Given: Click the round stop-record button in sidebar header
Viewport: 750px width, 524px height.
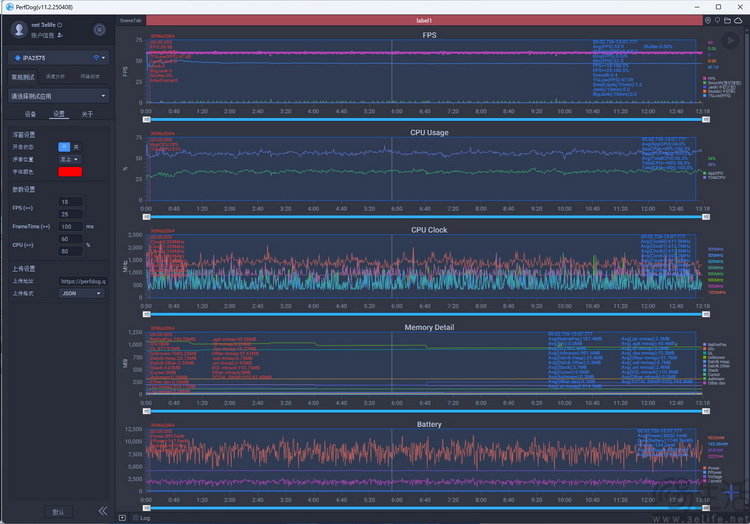Looking at the screenshot, I should (x=99, y=30).
